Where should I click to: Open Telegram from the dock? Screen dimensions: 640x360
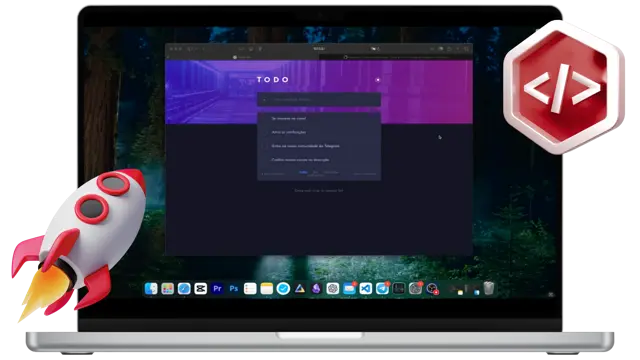coord(382,289)
